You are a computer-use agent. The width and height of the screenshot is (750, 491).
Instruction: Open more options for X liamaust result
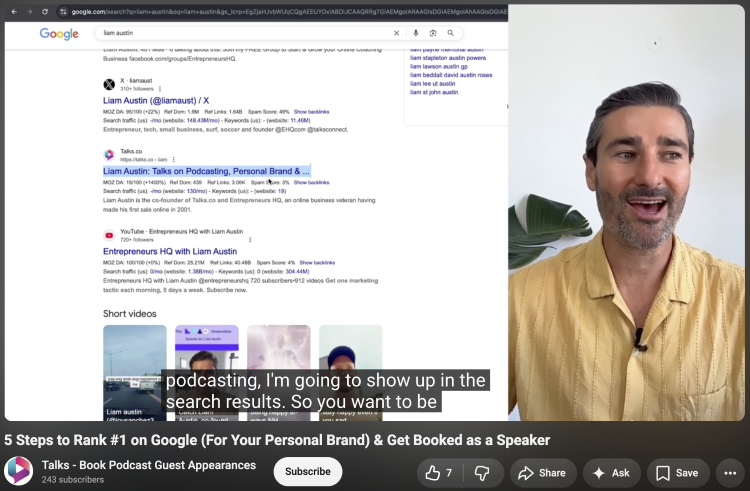tap(160, 89)
